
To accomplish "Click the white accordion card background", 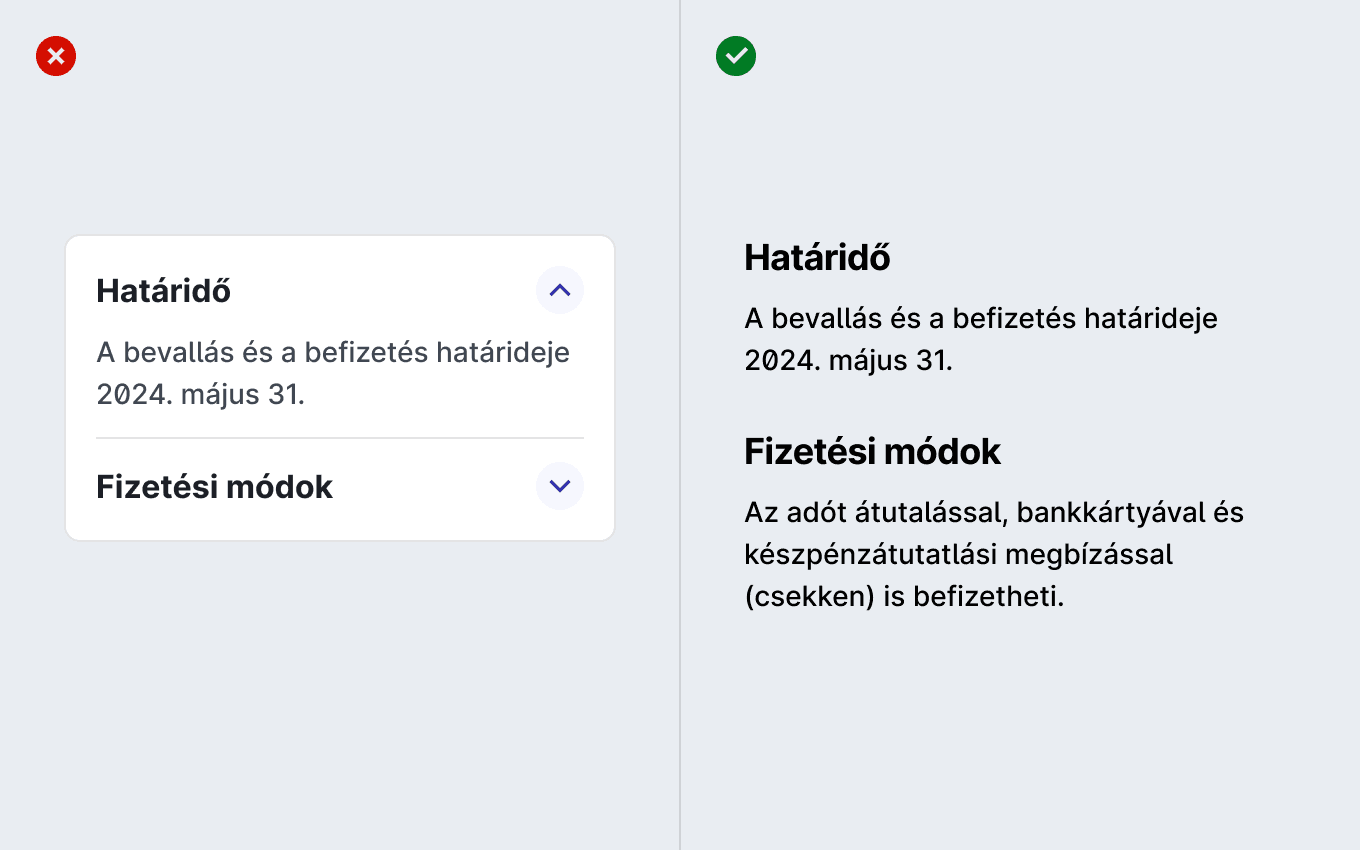I will click(340, 388).
